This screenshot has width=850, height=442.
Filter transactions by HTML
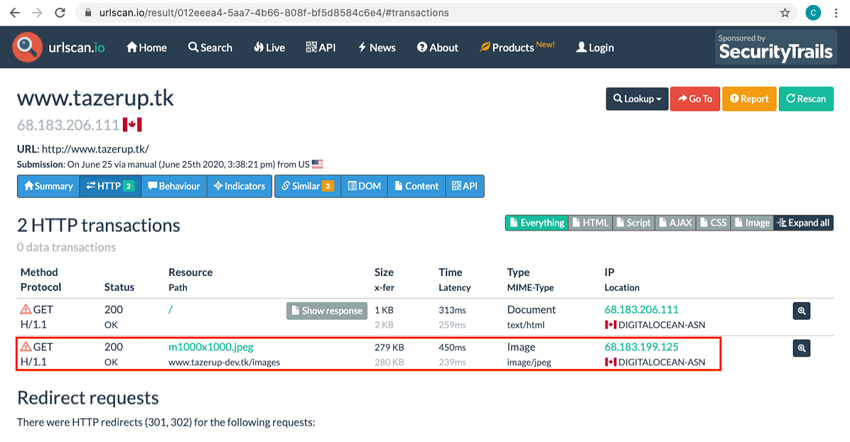click(590, 223)
